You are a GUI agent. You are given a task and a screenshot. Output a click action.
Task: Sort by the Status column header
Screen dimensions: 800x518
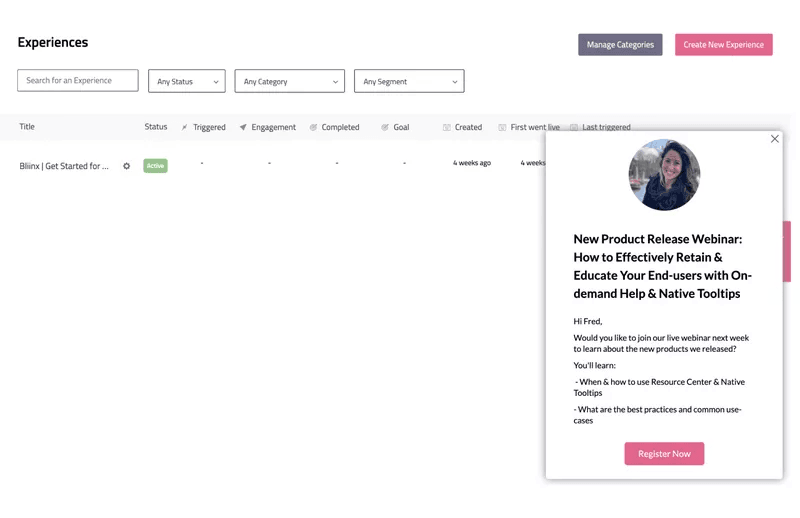[x=156, y=127]
